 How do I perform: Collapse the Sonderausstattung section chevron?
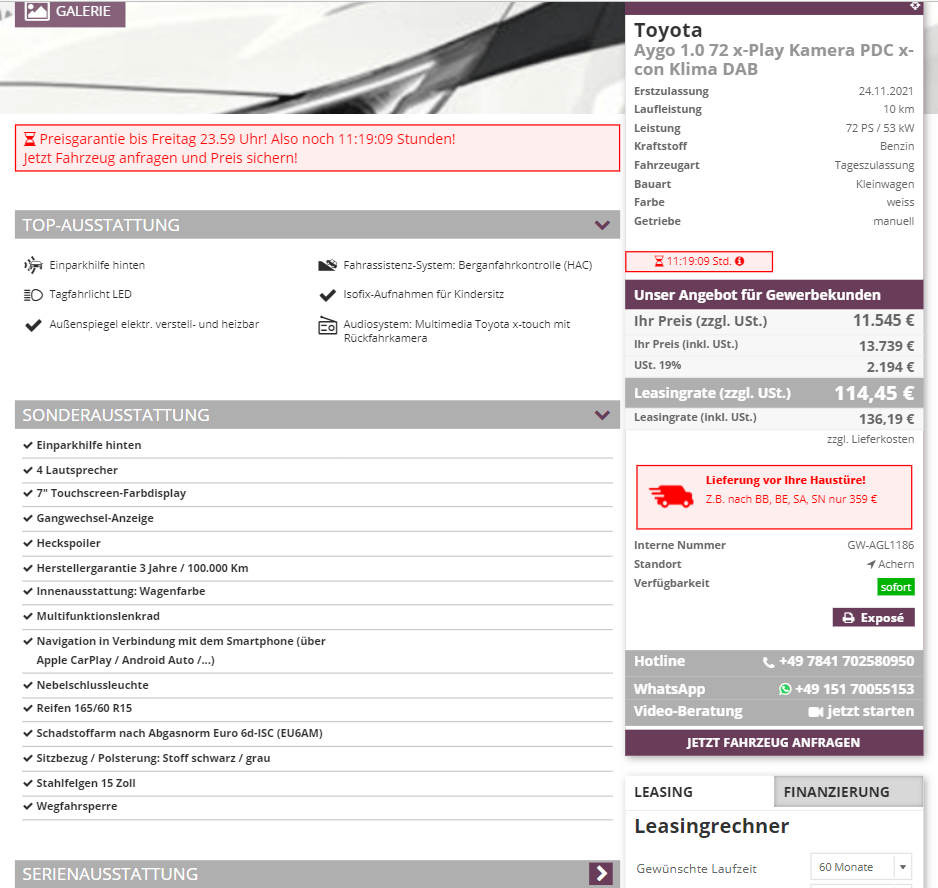click(602, 415)
